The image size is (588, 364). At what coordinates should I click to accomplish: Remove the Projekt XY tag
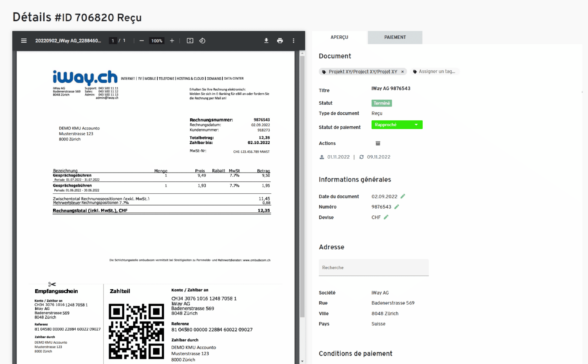[x=402, y=71]
